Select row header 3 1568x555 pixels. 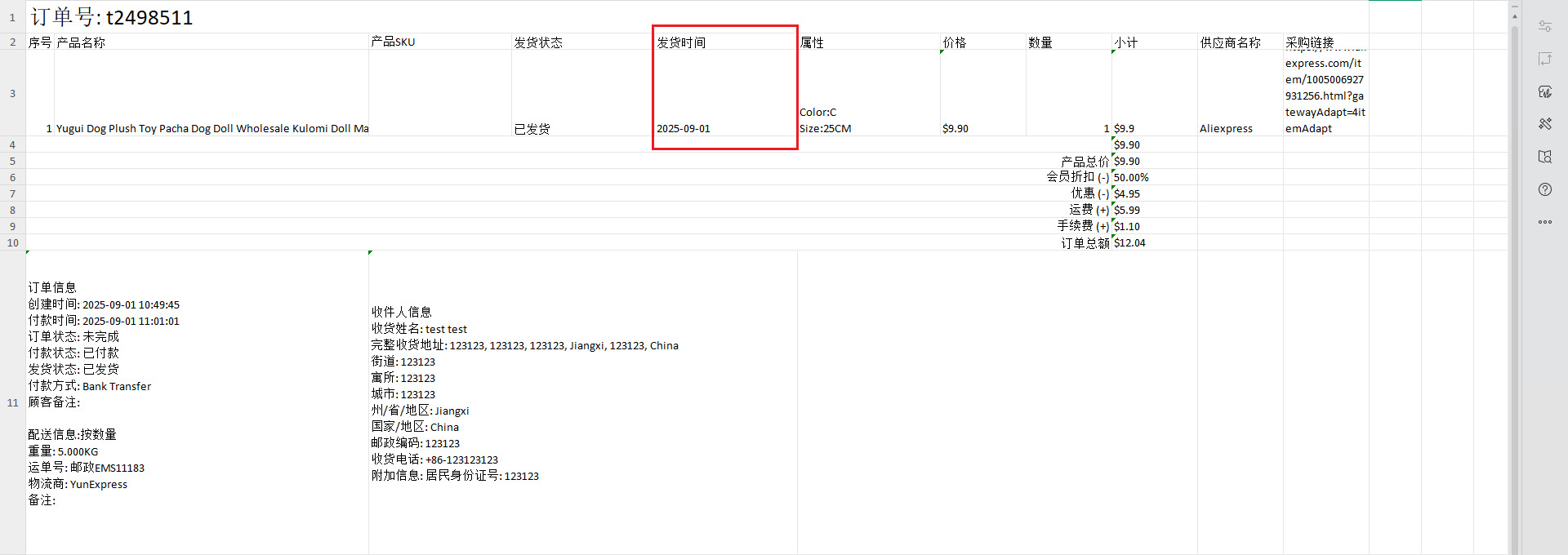tap(12, 93)
